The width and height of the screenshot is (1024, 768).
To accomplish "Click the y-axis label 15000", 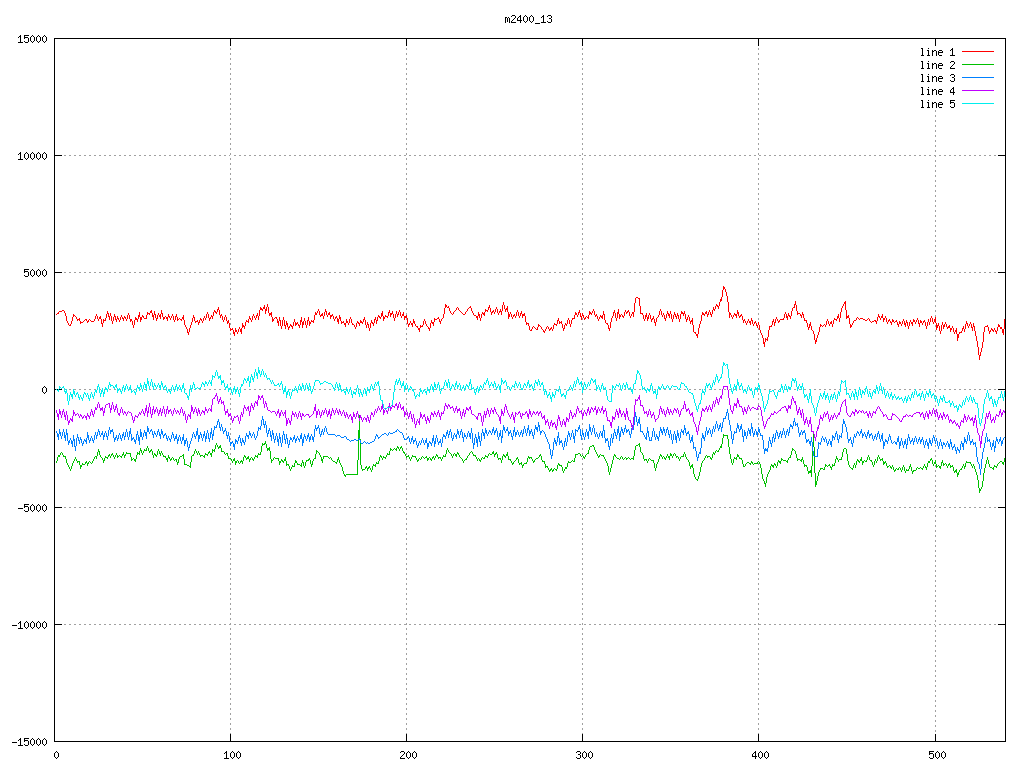I will pos(32,39).
